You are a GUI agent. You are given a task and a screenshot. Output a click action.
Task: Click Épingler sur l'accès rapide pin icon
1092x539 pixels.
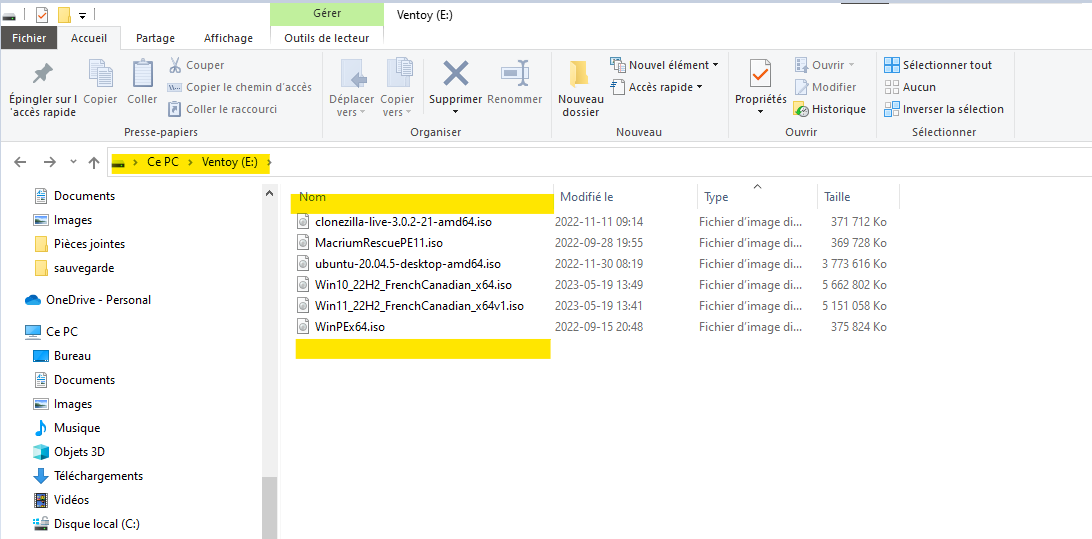42,75
